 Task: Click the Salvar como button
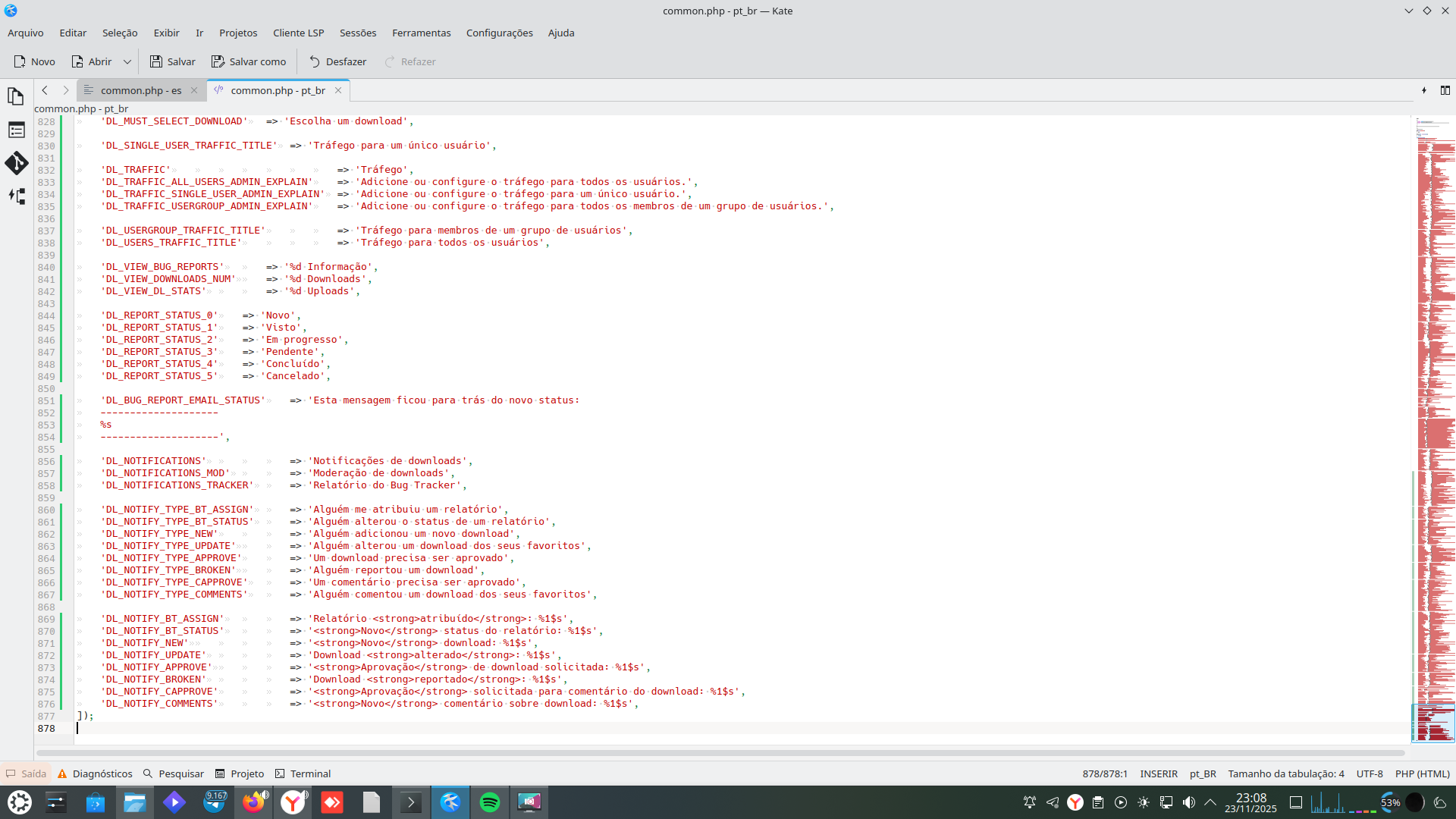(x=249, y=61)
